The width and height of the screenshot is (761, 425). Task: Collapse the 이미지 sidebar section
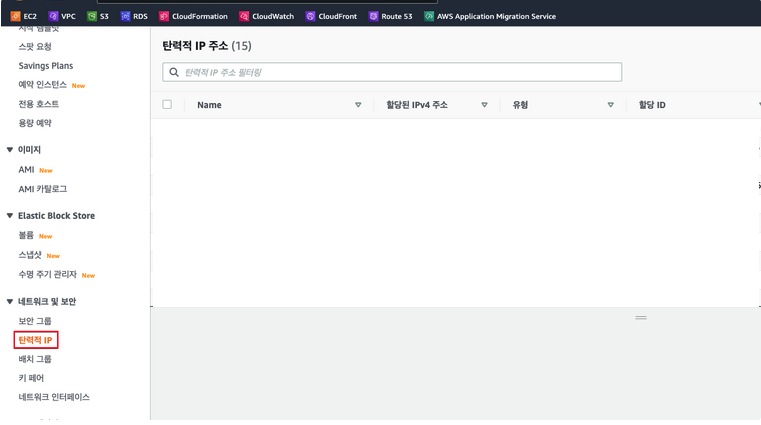(10, 150)
